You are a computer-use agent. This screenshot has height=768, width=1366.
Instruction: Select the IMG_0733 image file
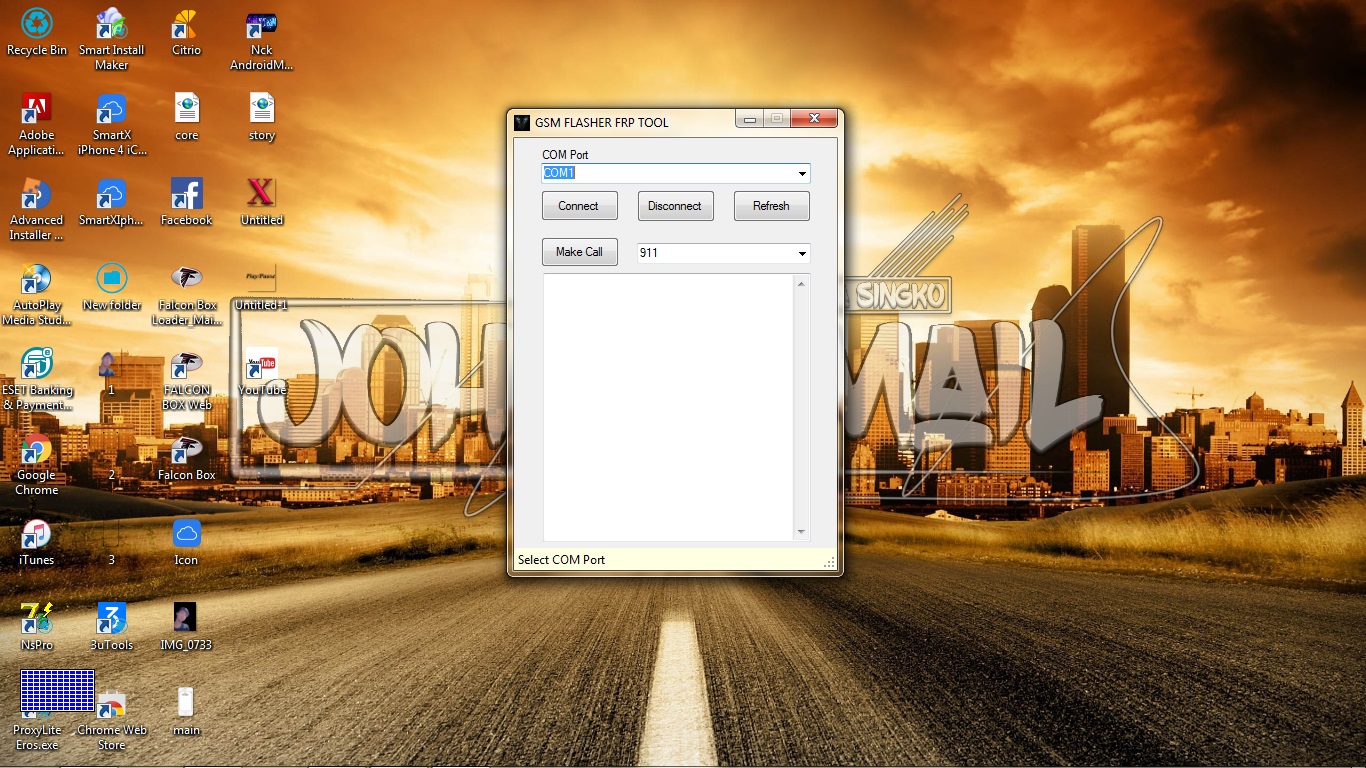click(186, 627)
